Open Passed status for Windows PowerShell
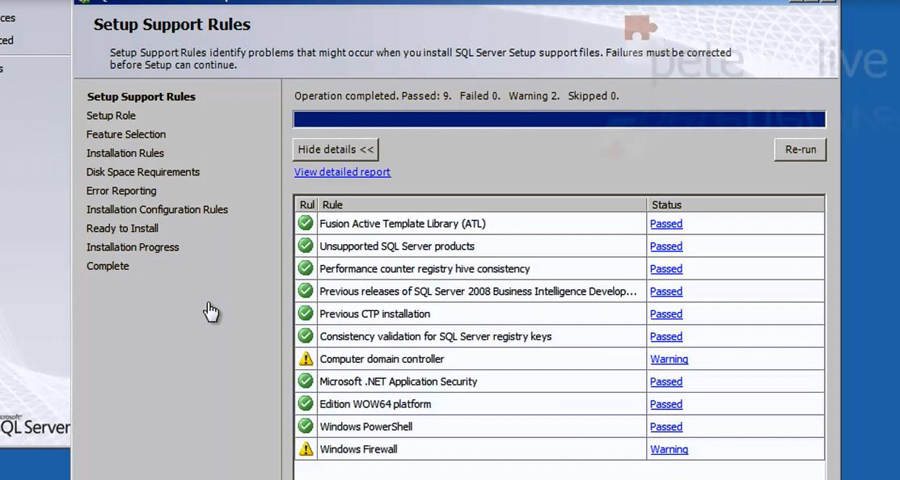The height and width of the screenshot is (480, 900). [666, 427]
